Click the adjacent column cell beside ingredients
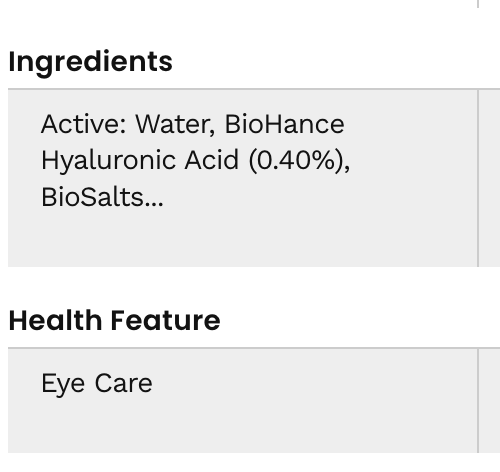 point(489,178)
